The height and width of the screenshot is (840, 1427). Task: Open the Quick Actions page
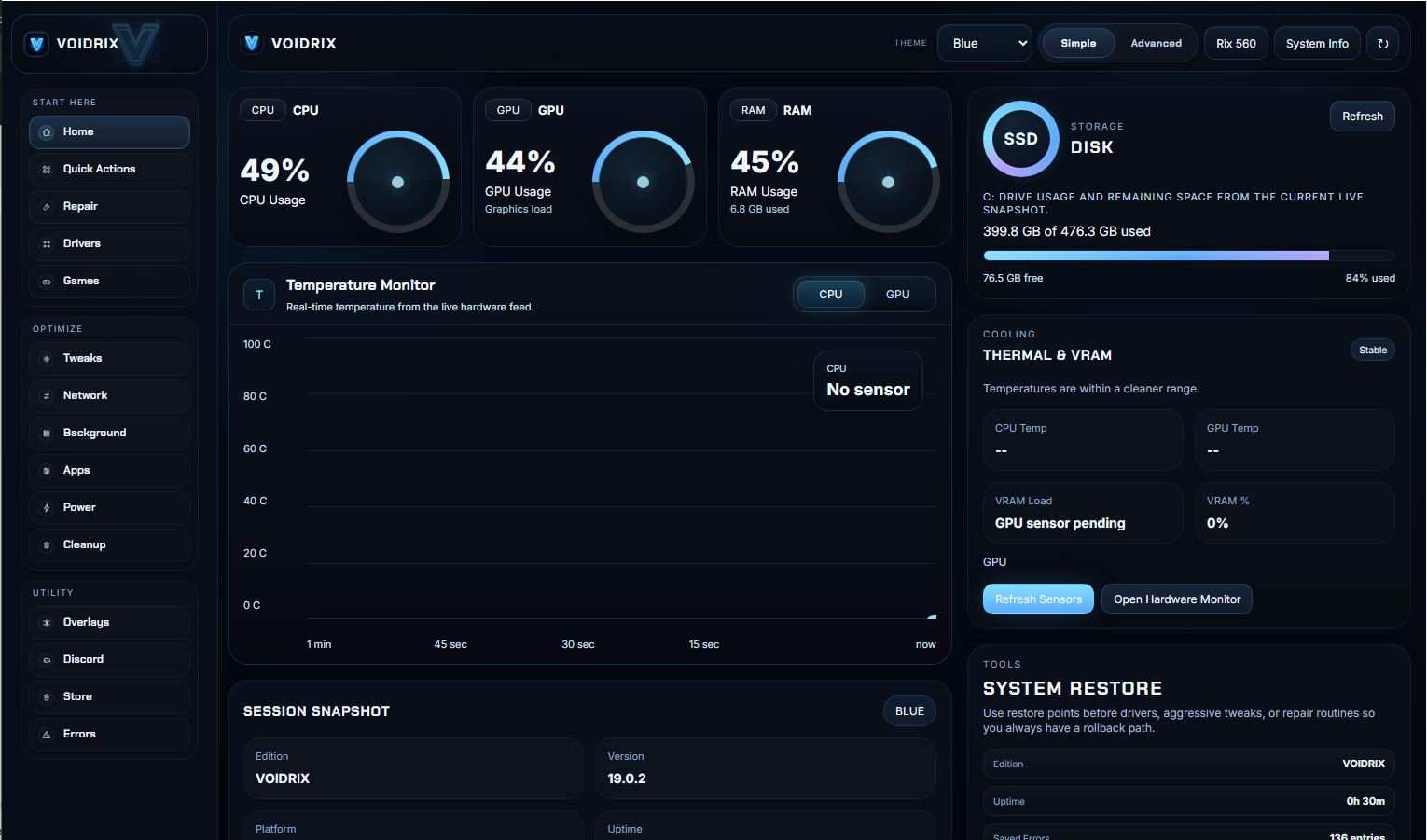tap(109, 170)
